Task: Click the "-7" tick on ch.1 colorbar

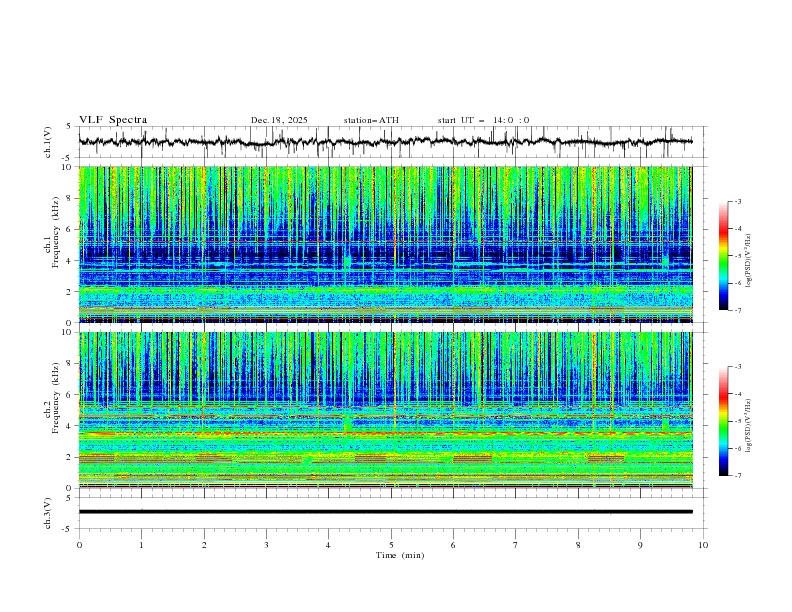Action: [738, 310]
